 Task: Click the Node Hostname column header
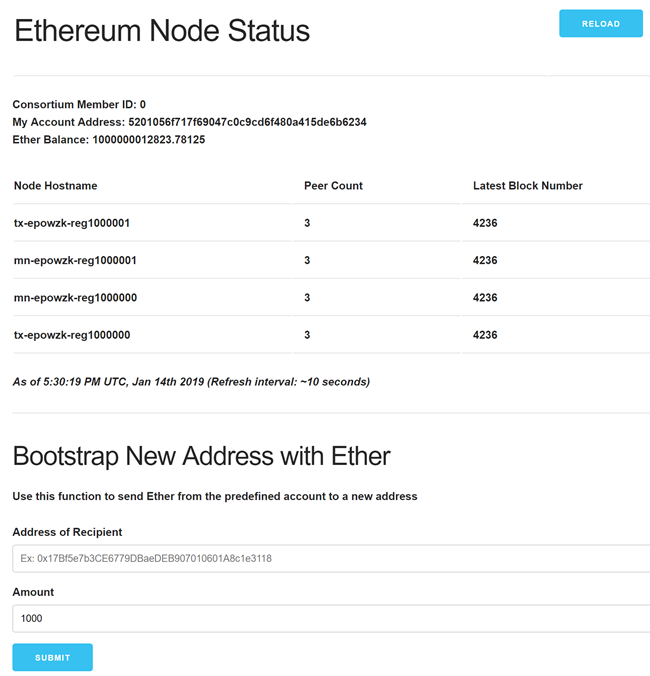tap(56, 186)
